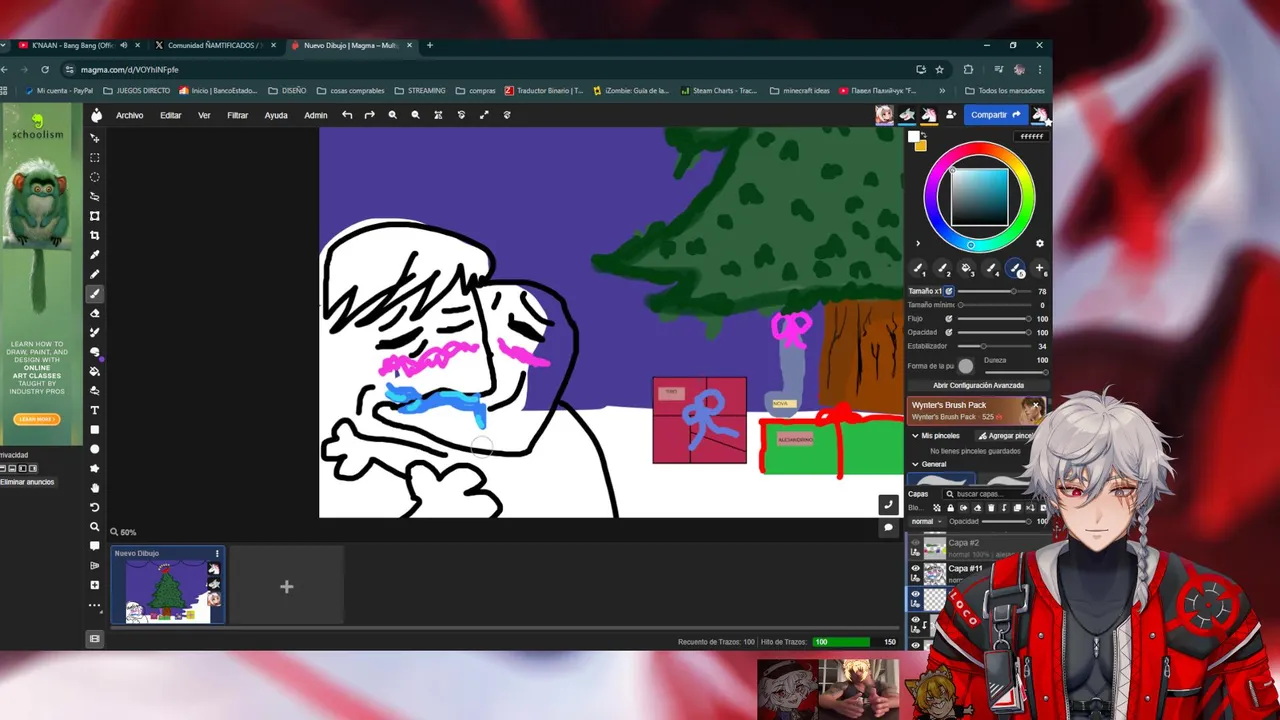
Task: Select the Rotate view tool
Action: (95, 507)
